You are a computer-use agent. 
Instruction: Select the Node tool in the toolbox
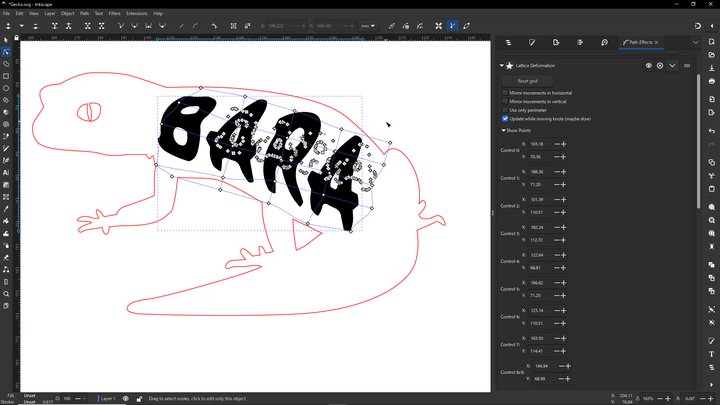pyautogui.click(x=6, y=52)
